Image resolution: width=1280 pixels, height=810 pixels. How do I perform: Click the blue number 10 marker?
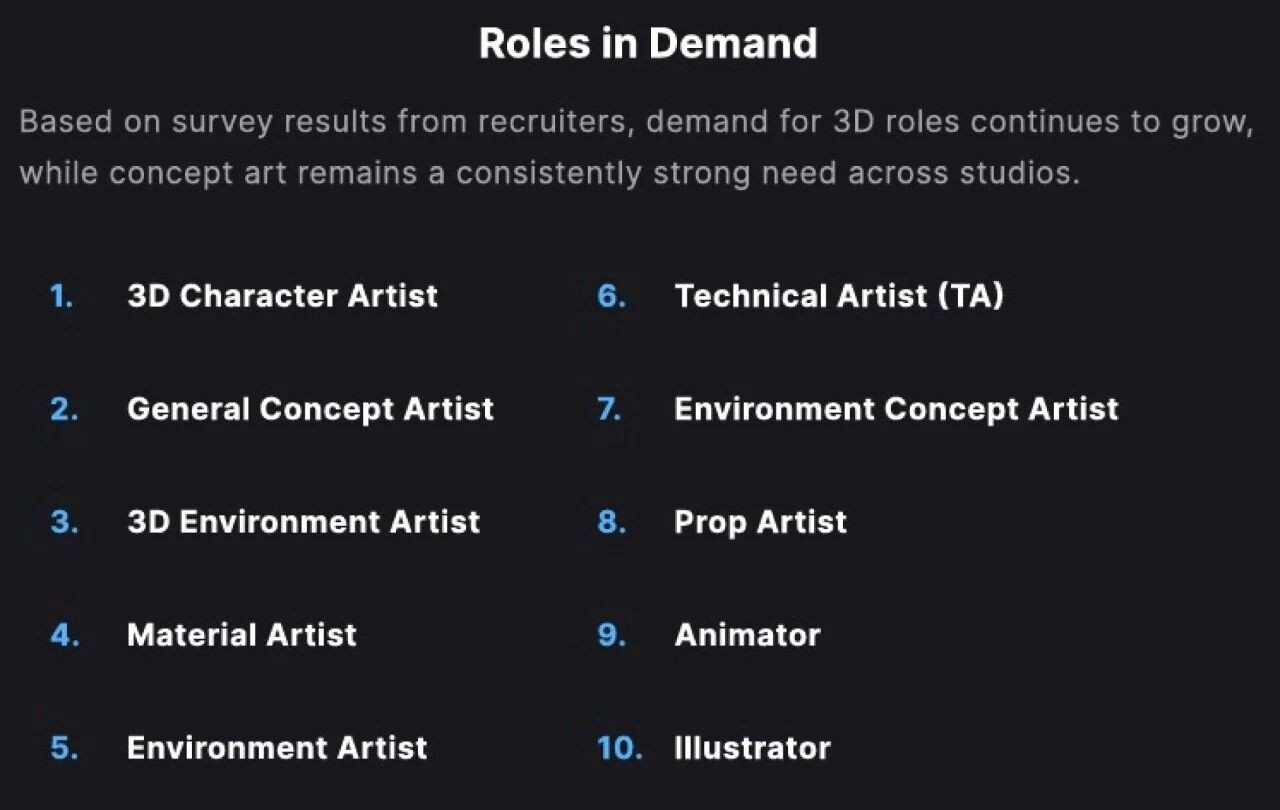tap(620, 748)
